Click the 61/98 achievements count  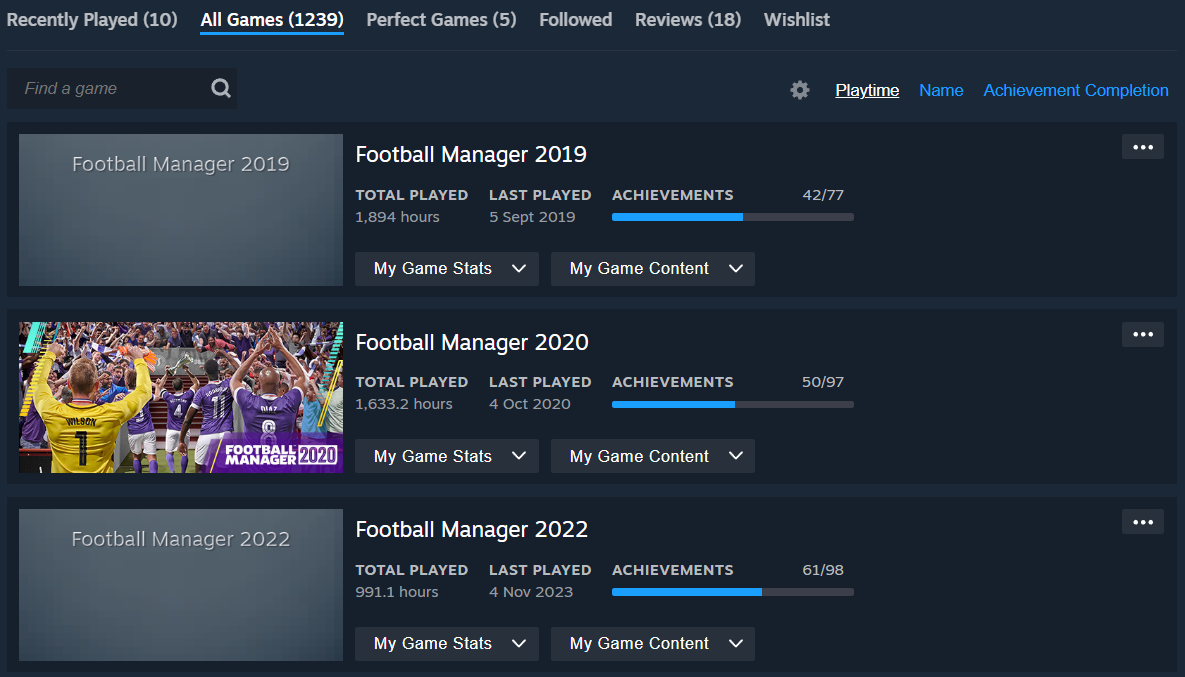pos(823,570)
